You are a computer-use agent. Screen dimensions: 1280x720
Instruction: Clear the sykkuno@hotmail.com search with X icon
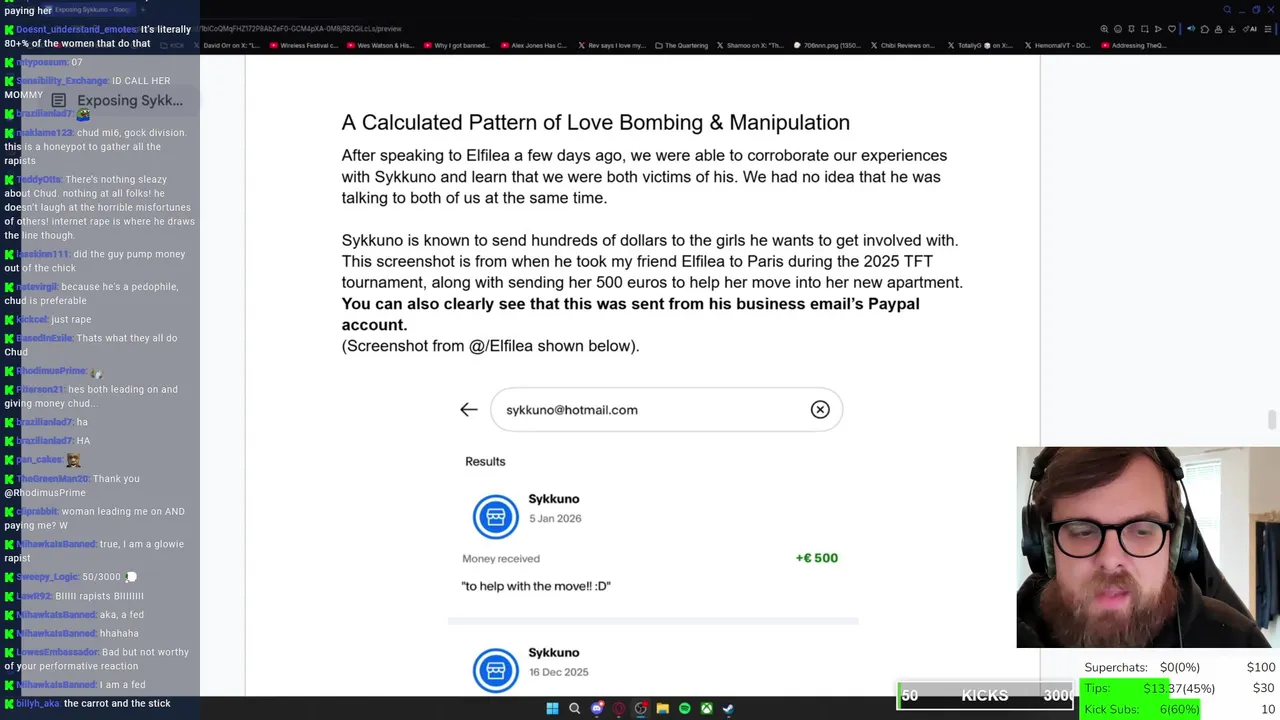820,410
